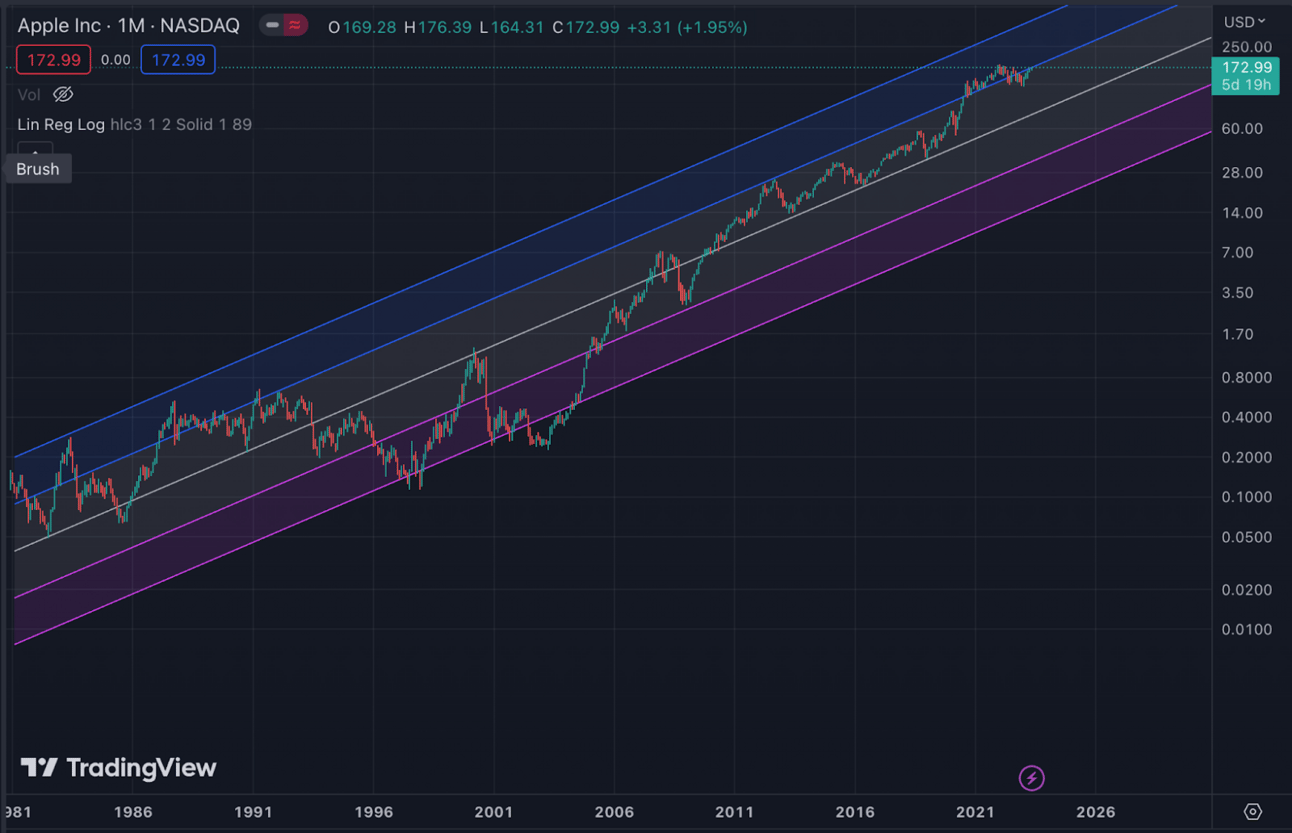The width and height of the screenshot is (1292, 833).
Task: Click the 2011 time axis label
Action: 734,812
